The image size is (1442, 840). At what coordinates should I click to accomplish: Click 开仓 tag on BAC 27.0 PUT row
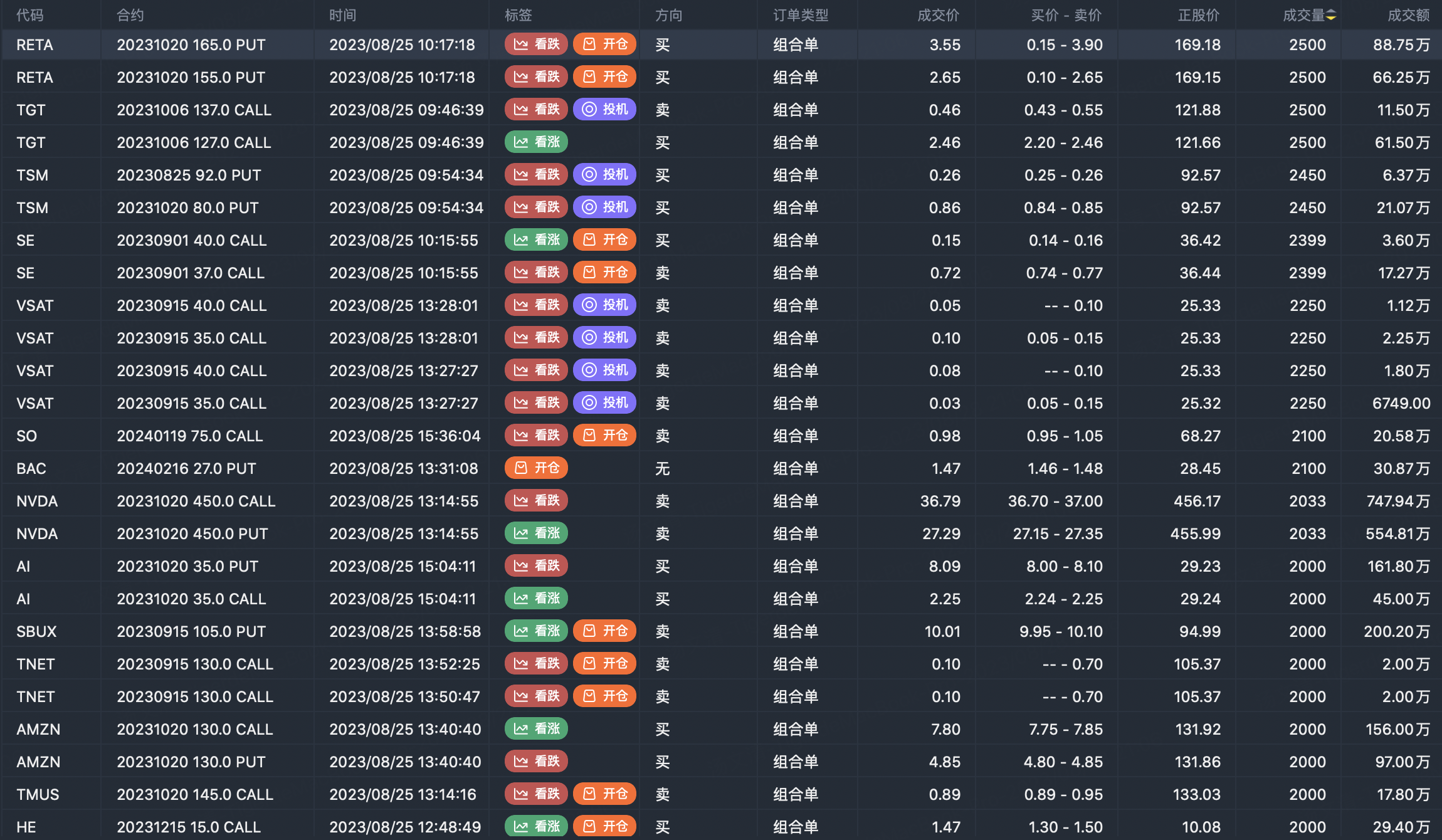(536, 468)
